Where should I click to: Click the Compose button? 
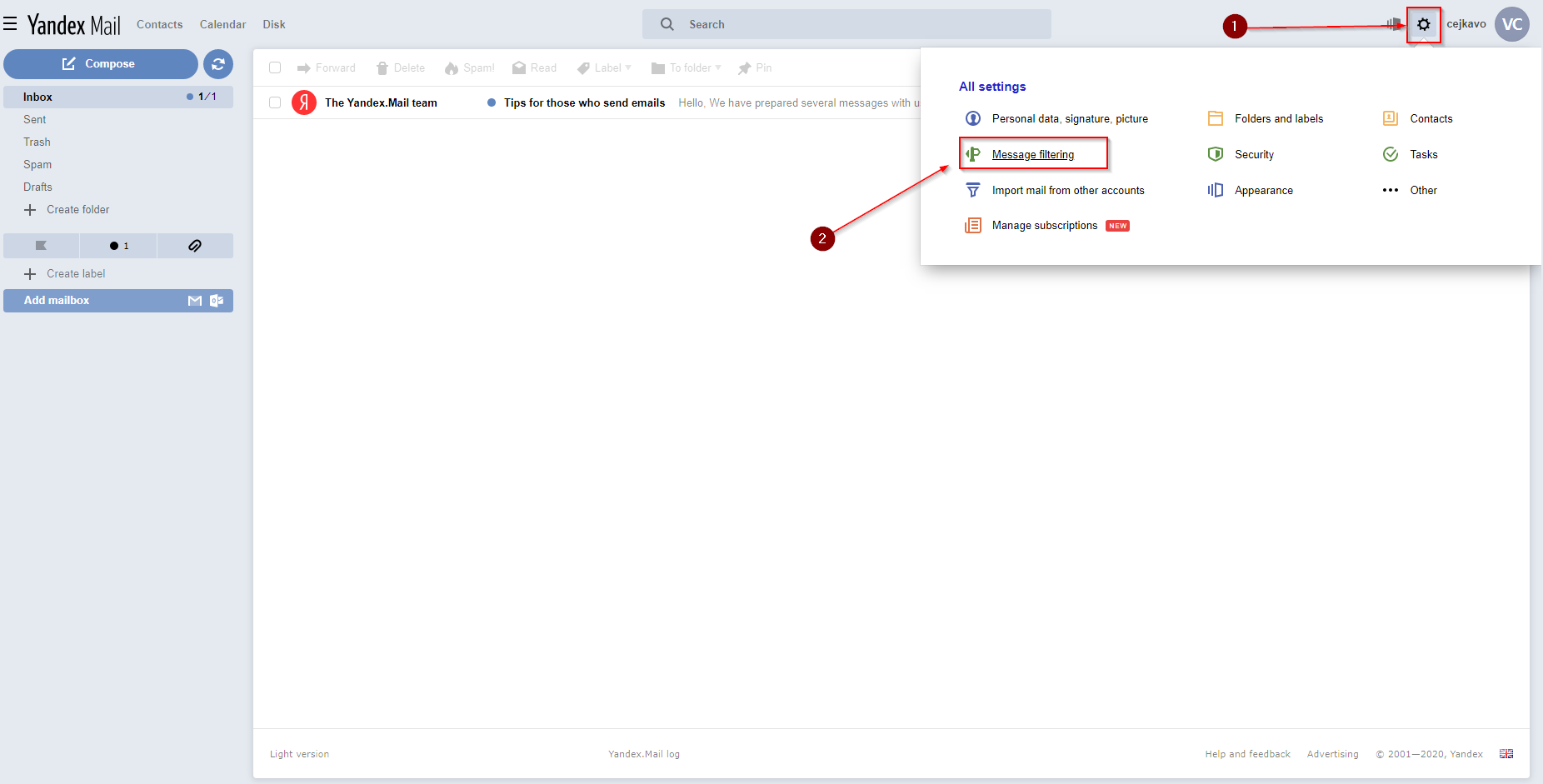coord(101,64)
